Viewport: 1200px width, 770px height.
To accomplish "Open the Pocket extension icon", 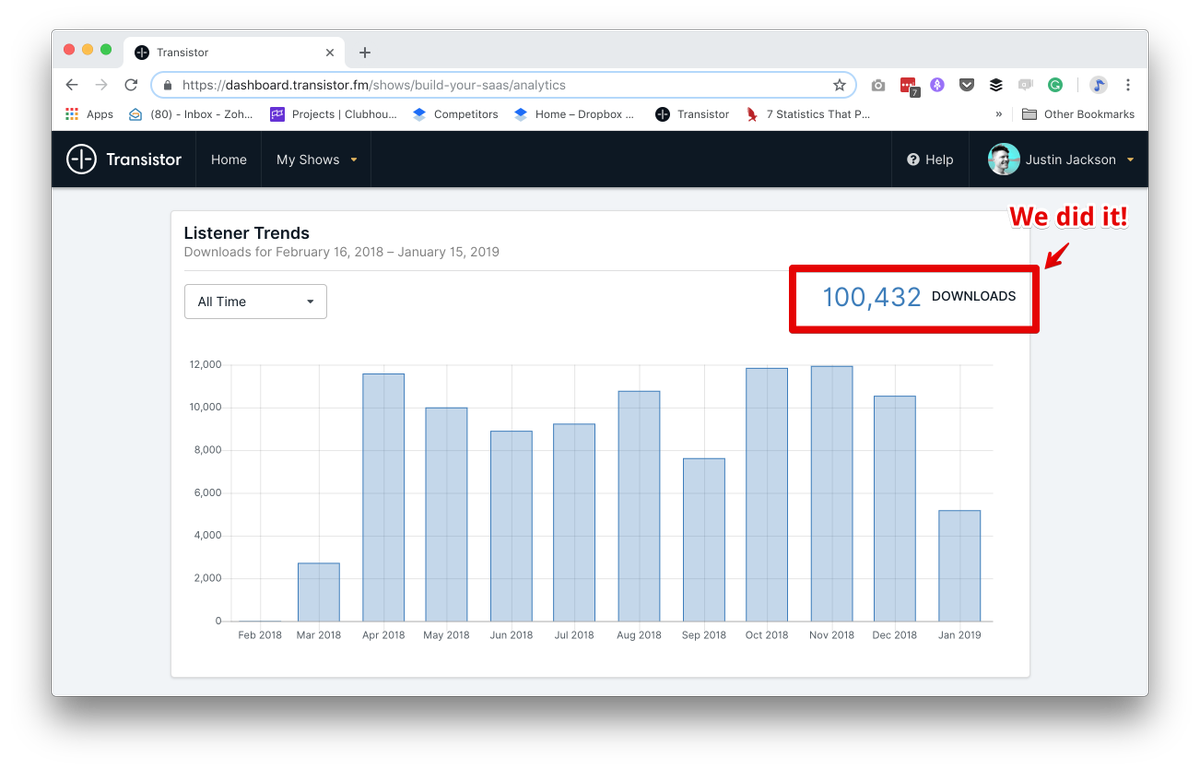I will coord(966,85).
